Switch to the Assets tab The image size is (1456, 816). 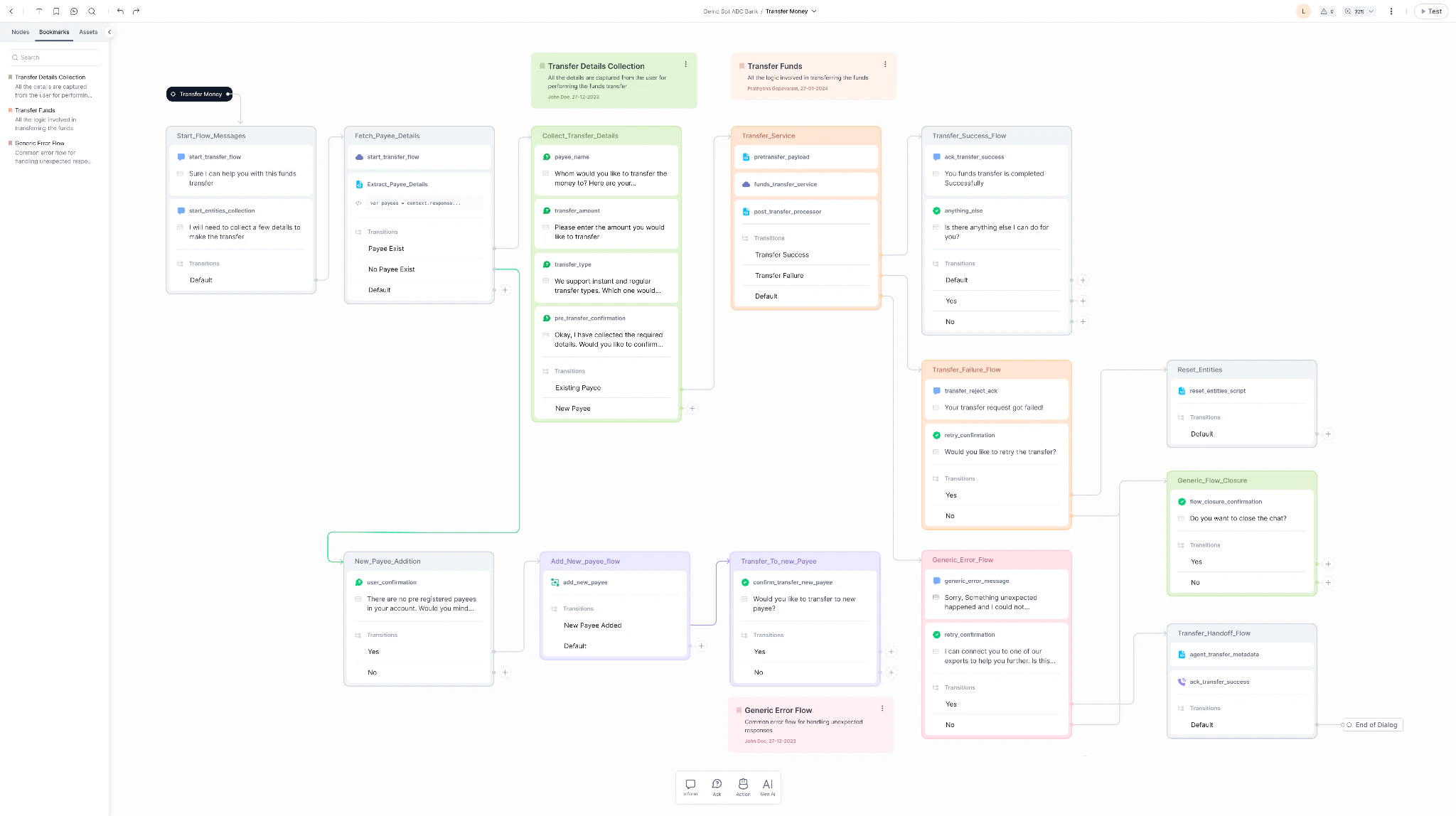click(x=88, y=32)
